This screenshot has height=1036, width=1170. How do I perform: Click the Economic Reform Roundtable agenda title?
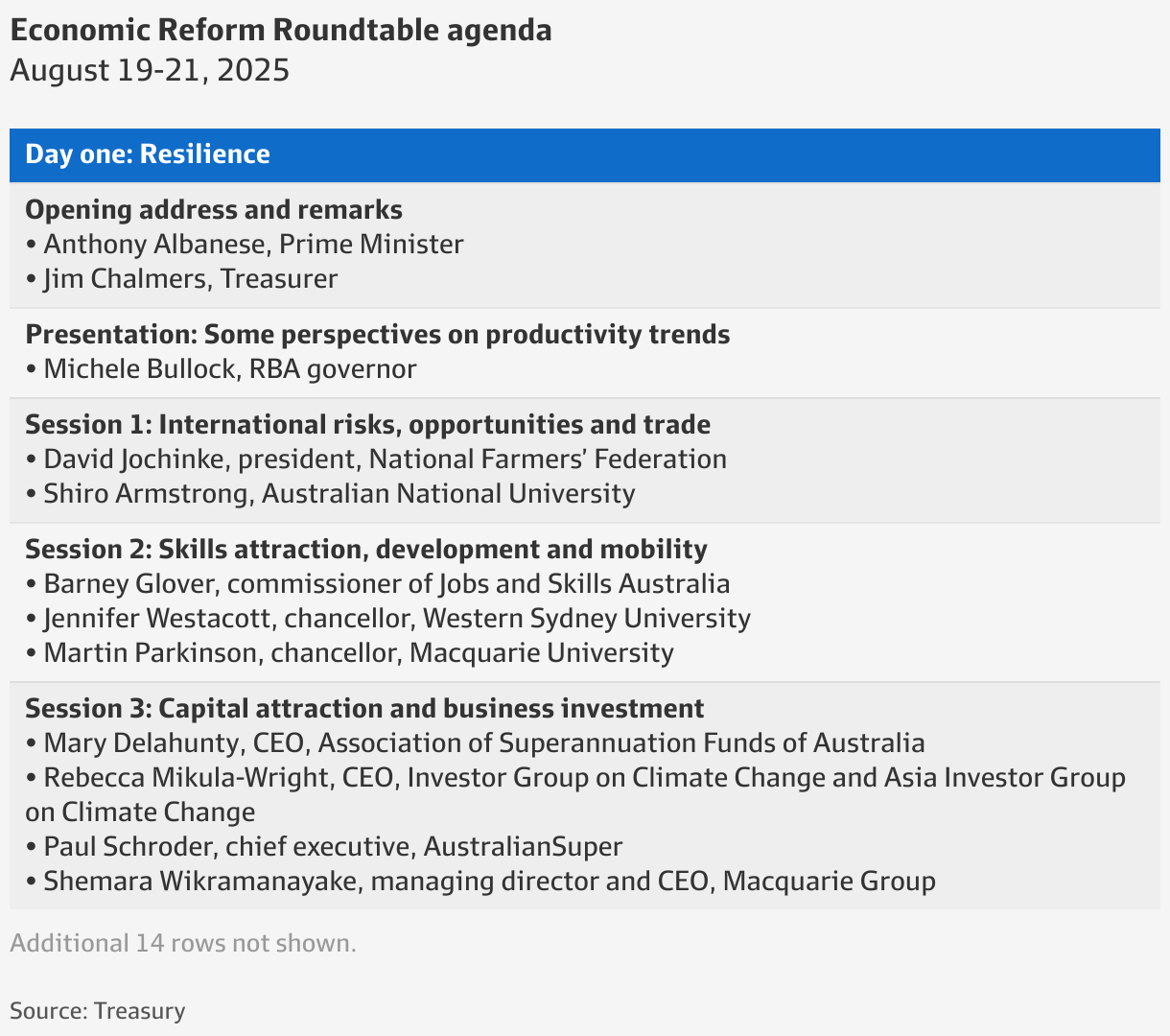(x=281, y=31)
